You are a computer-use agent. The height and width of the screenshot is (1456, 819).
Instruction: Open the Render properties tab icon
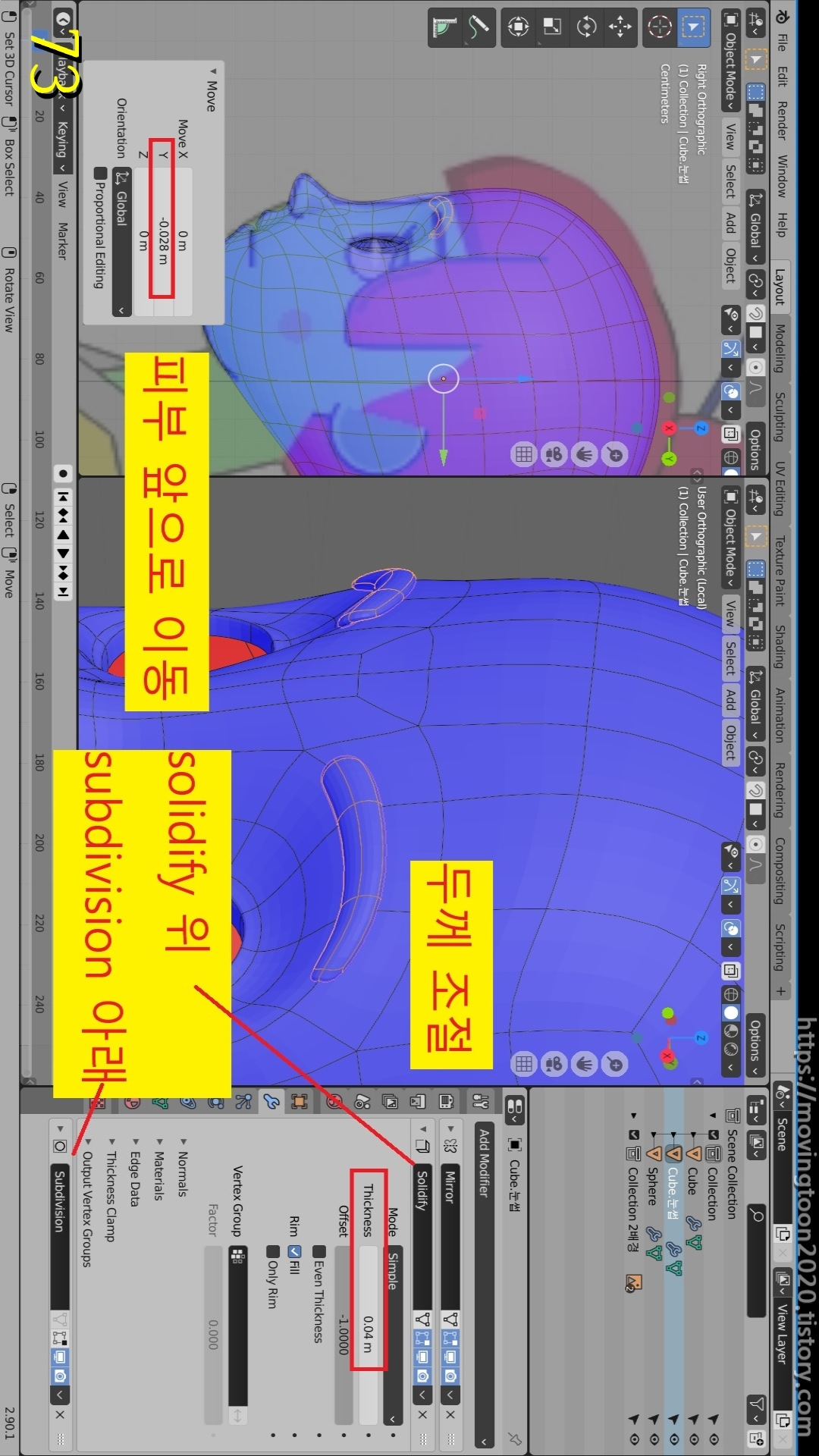coord(446,1102)
